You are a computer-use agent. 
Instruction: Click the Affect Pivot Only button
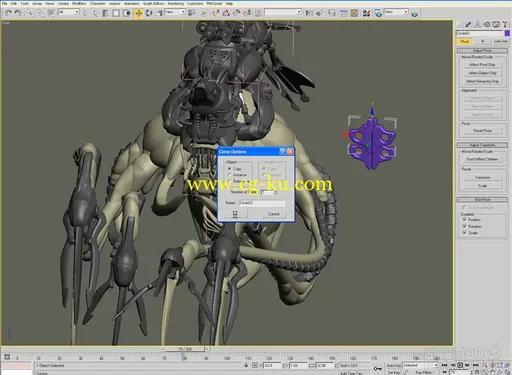[482, 65]
